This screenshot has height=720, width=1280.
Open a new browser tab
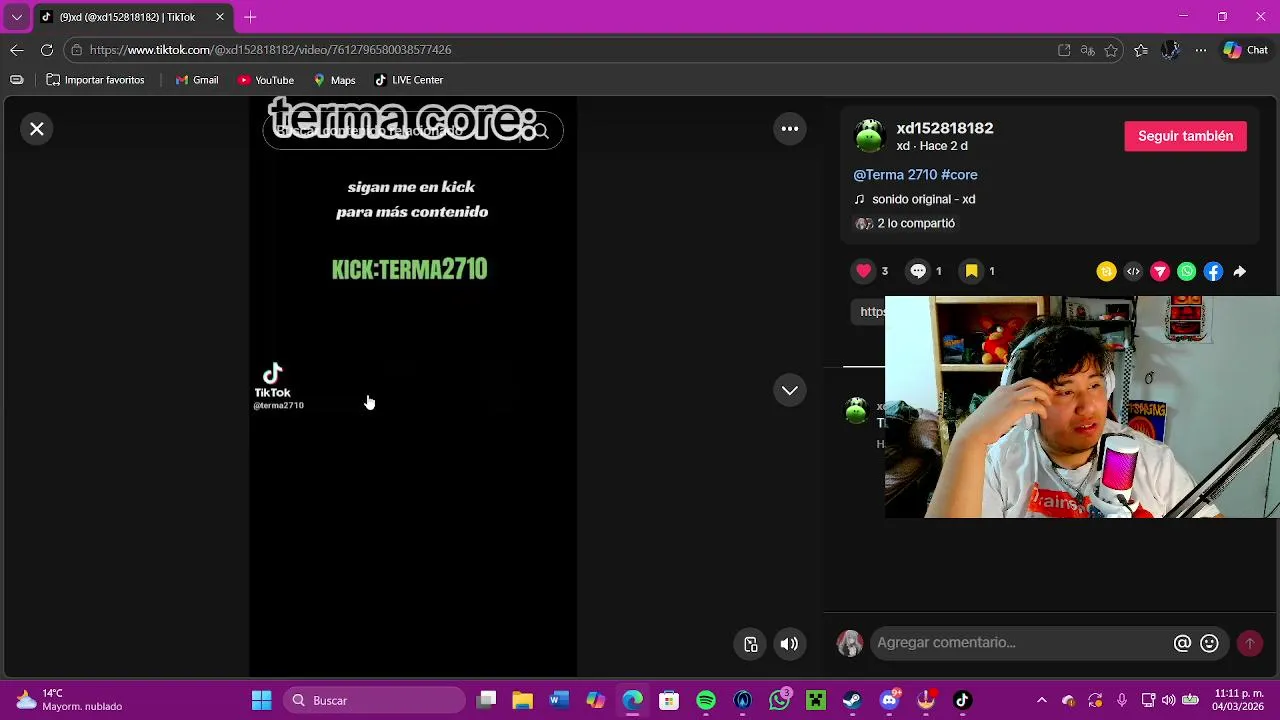pos(250,17)
